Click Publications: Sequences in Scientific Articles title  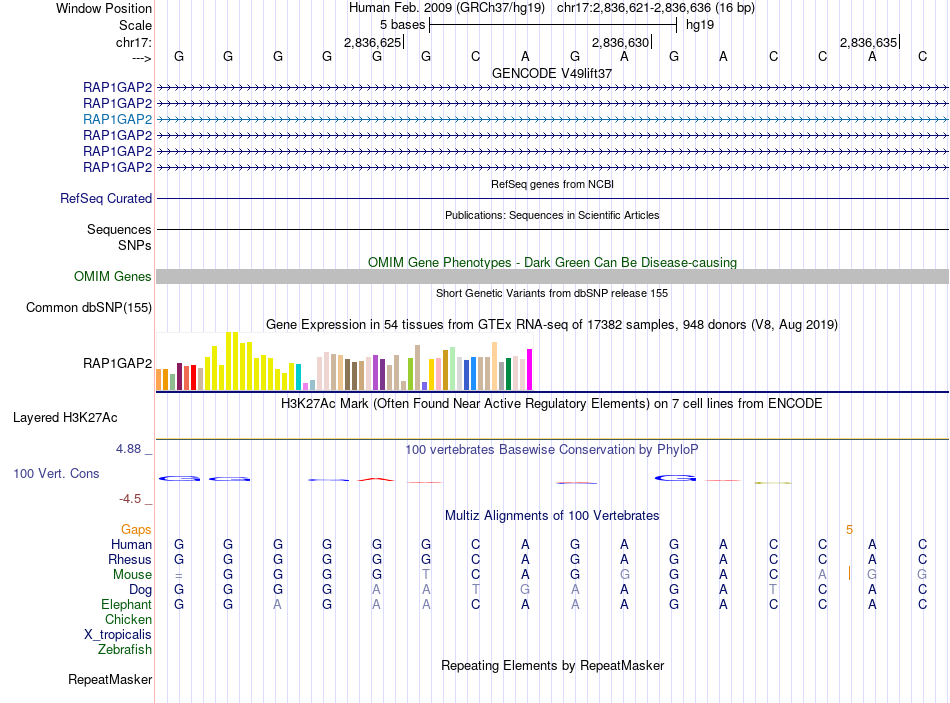point(552,215)
